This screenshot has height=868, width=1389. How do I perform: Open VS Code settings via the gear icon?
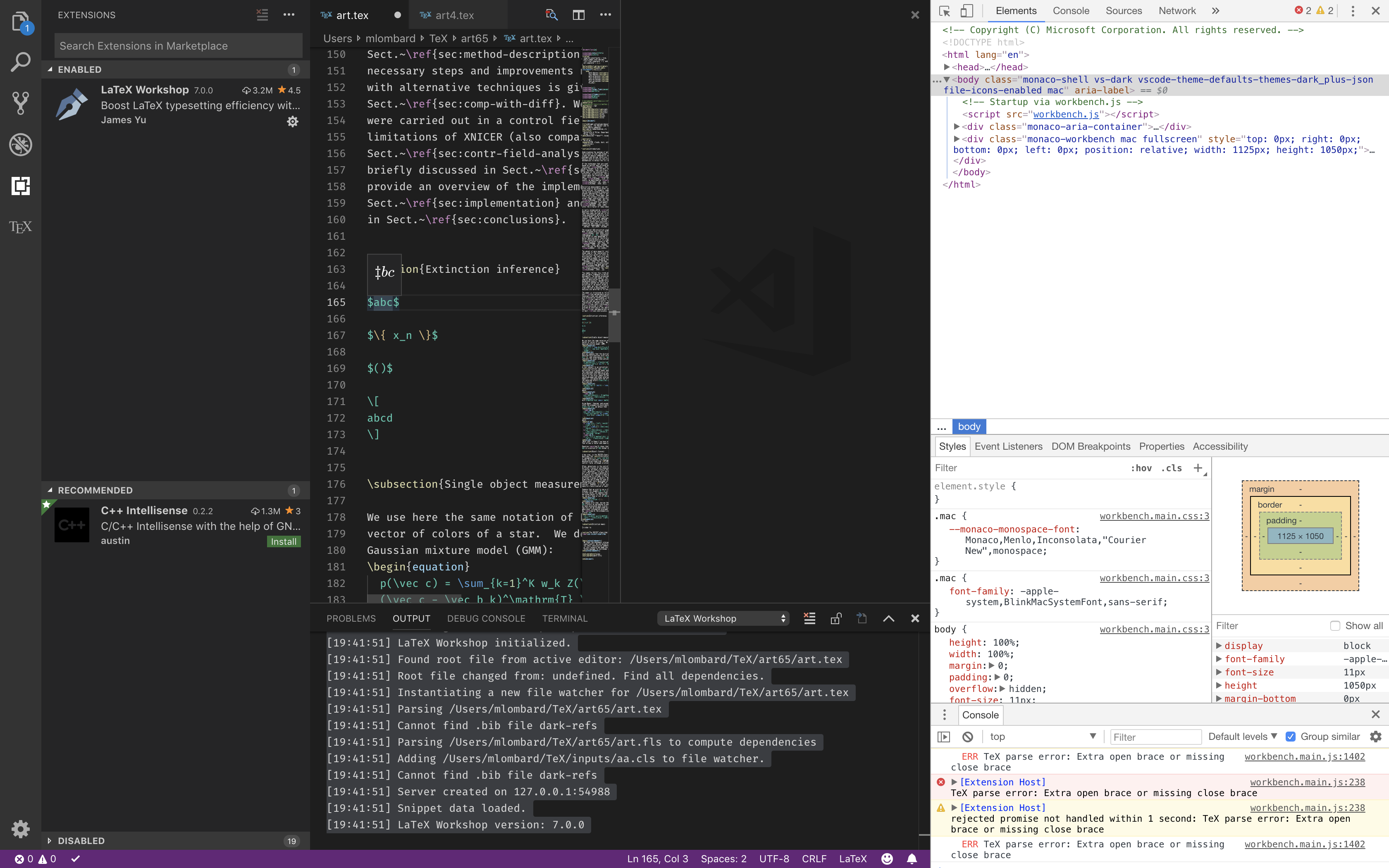pyautogui.click(x=20, y=829)
